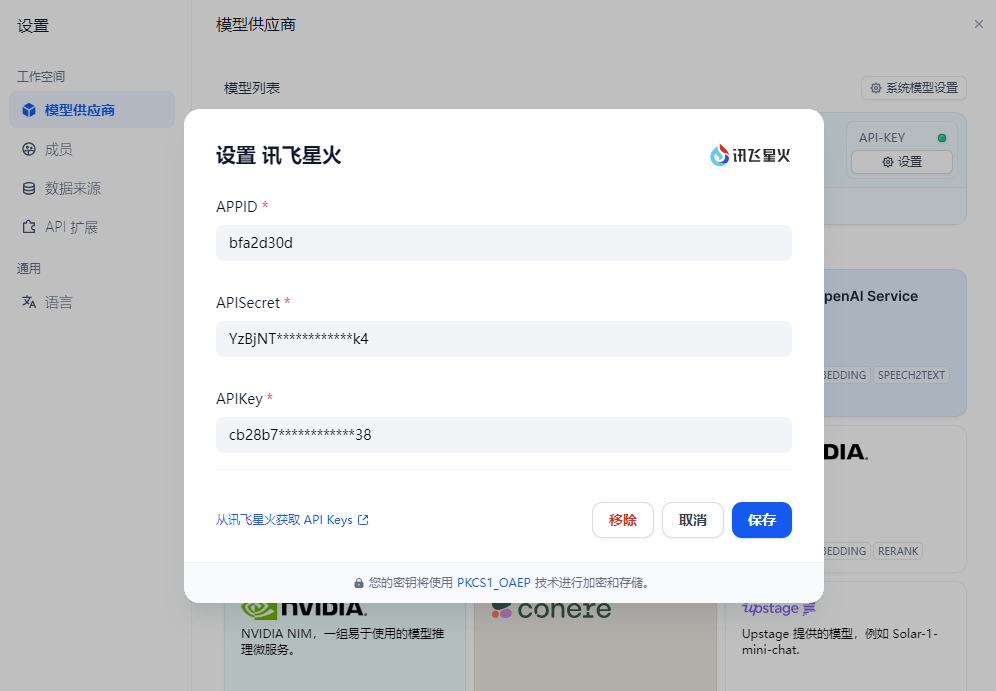Click the 取消 cancel button
This screenshot has width=996, height=691.
tap(692, 520)
